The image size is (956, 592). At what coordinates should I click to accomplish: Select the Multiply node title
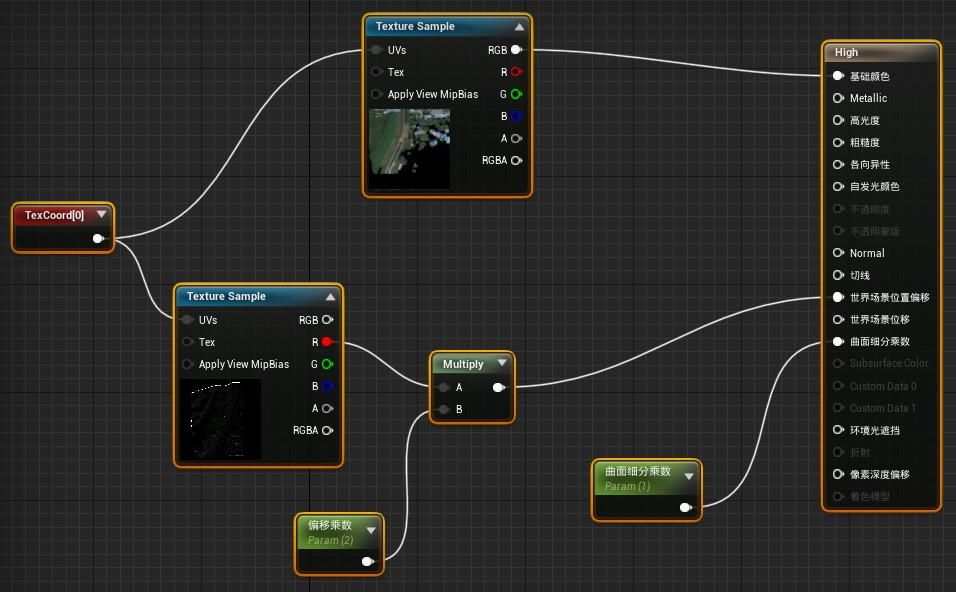point(463,364)
